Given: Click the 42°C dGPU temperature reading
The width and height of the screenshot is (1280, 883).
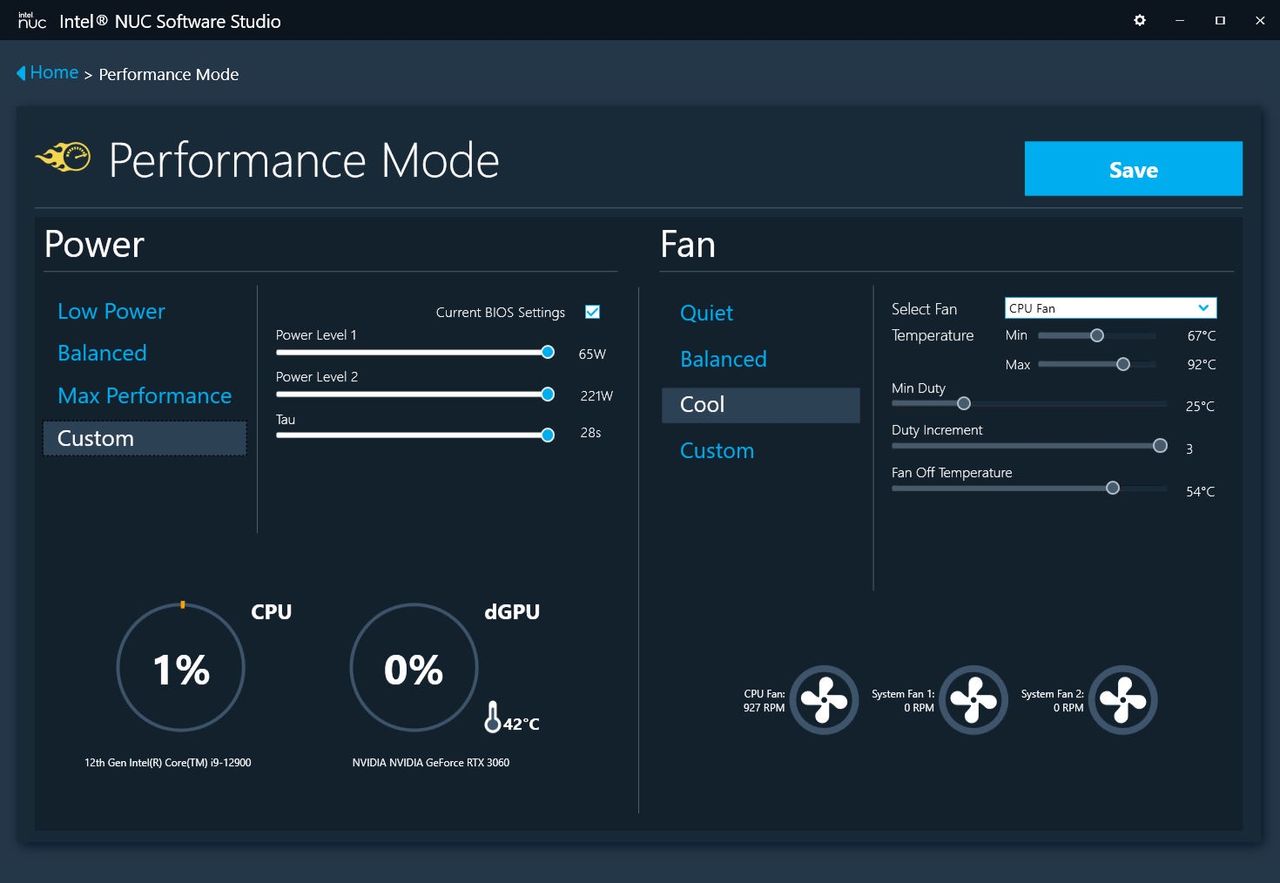Looking at the screenshot, I should tap(521, 724).
